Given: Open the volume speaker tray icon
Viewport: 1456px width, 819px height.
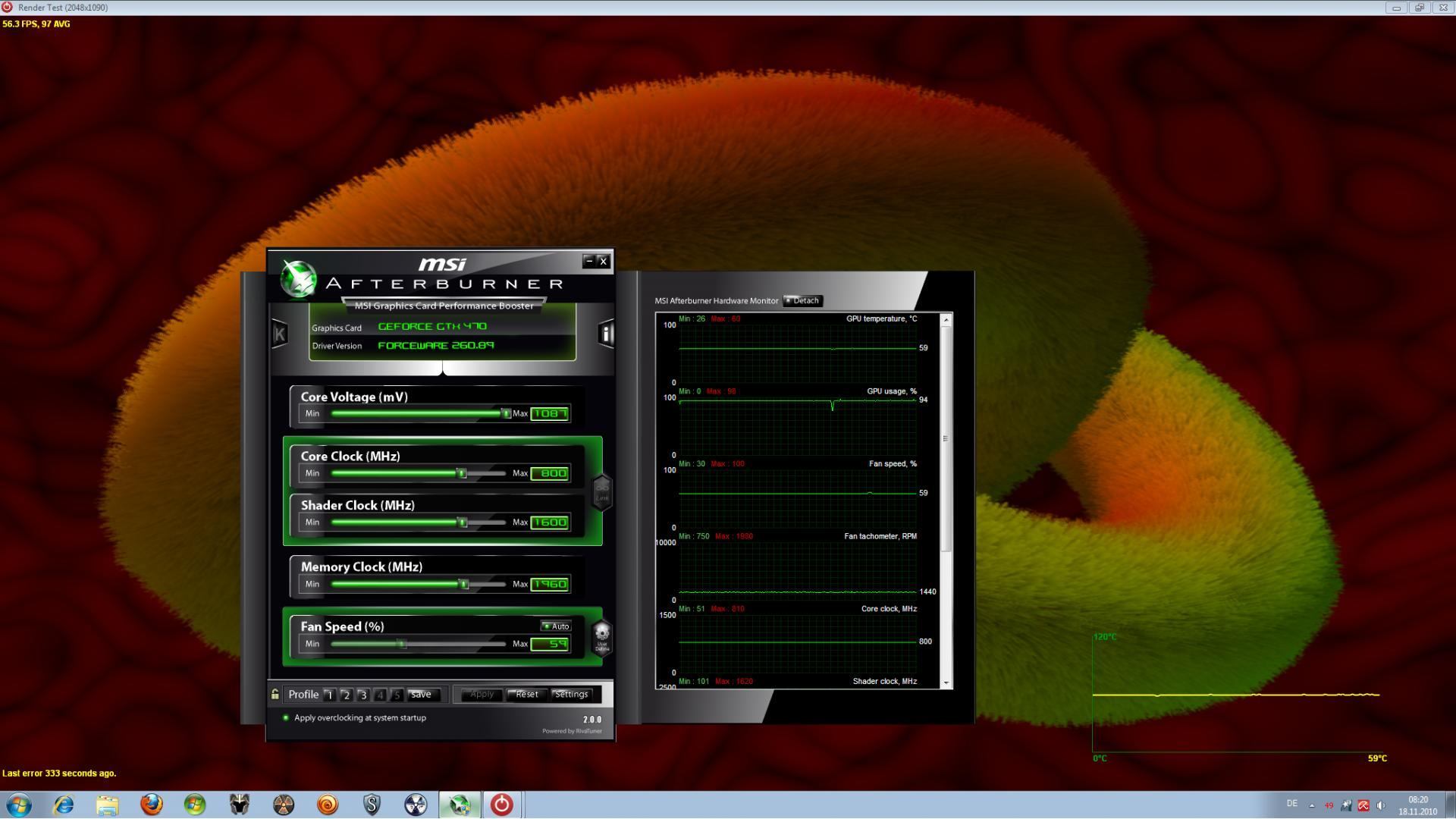Looking at the screenshot, I should (1381, 805).
